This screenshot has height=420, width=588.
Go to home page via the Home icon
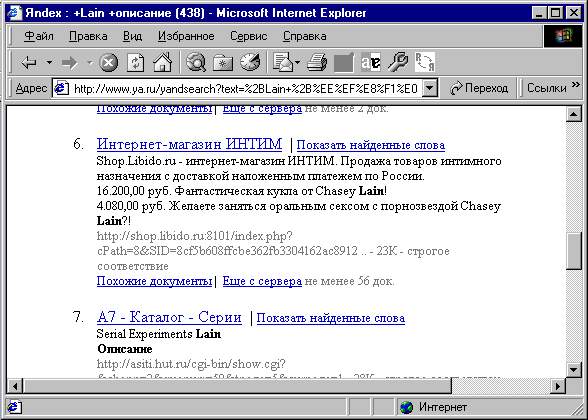point(162,62)
